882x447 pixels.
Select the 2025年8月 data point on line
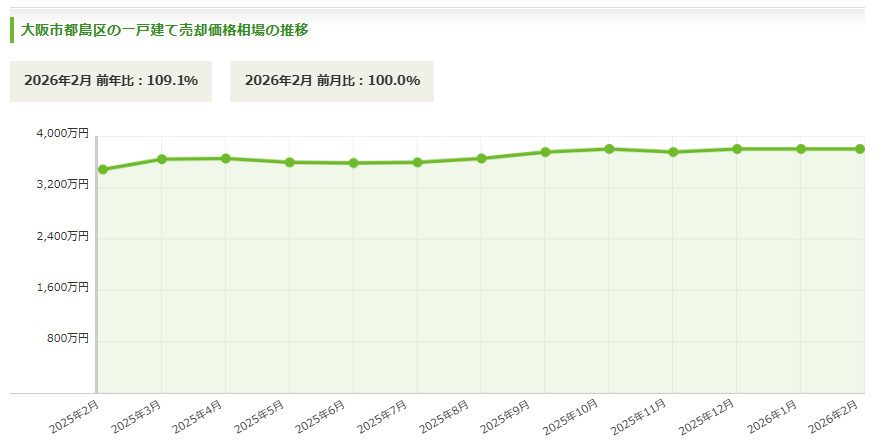click(x=482, y=159)
